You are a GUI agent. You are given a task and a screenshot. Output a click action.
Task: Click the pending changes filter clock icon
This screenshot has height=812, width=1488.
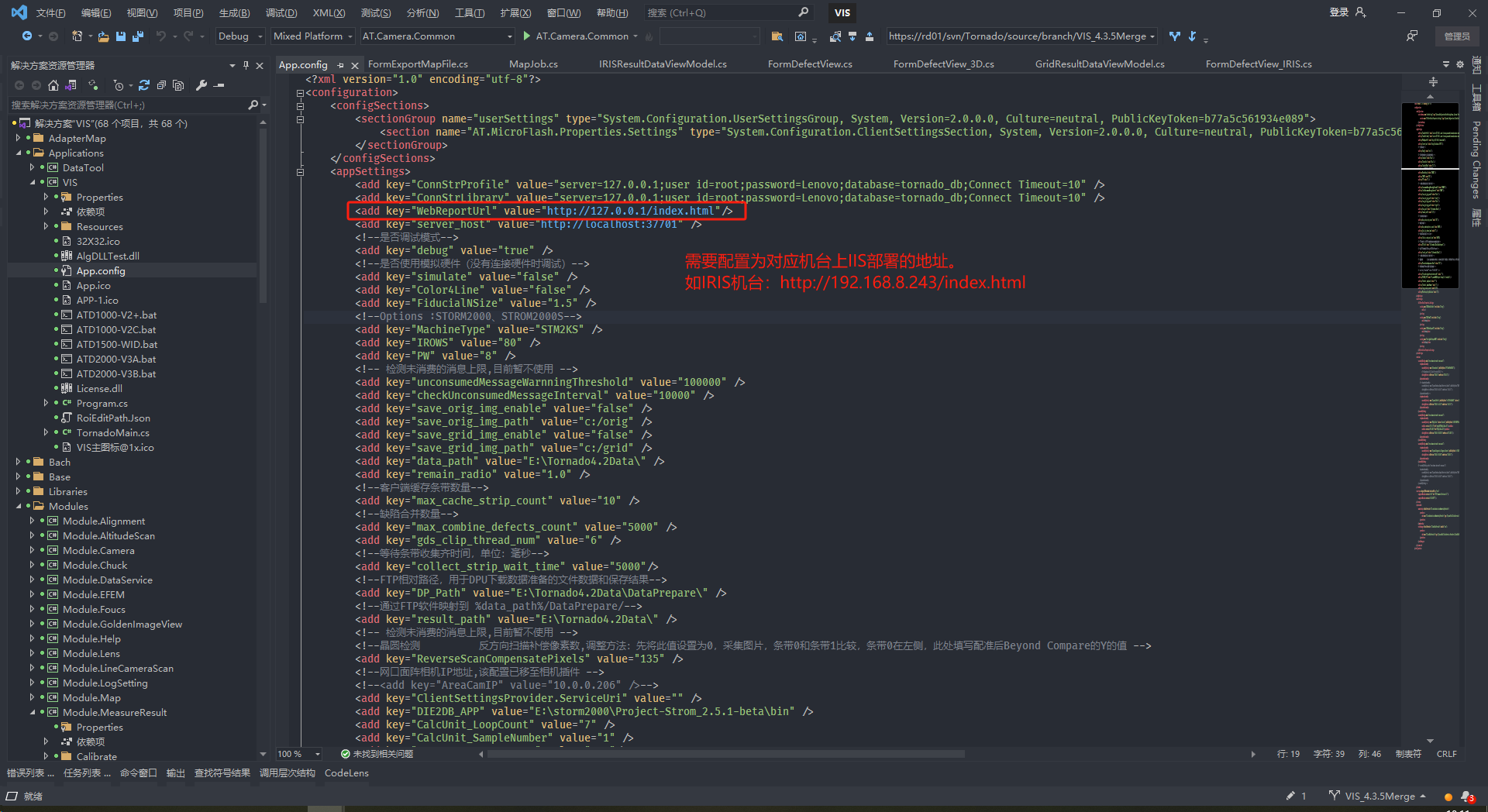119,85
